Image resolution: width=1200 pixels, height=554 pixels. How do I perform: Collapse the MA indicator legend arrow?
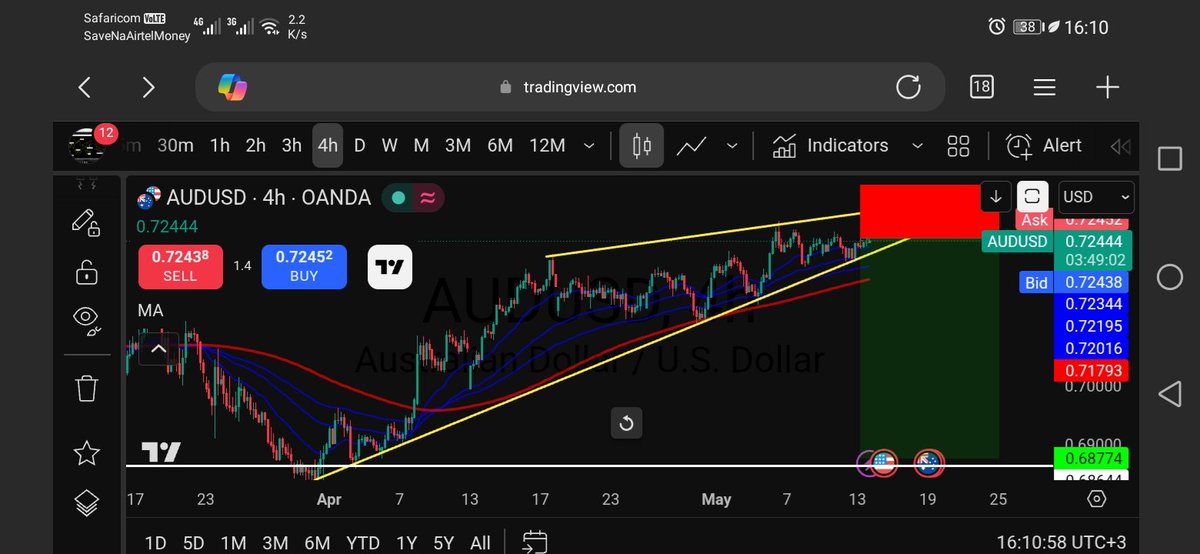[x=158, y=349]
